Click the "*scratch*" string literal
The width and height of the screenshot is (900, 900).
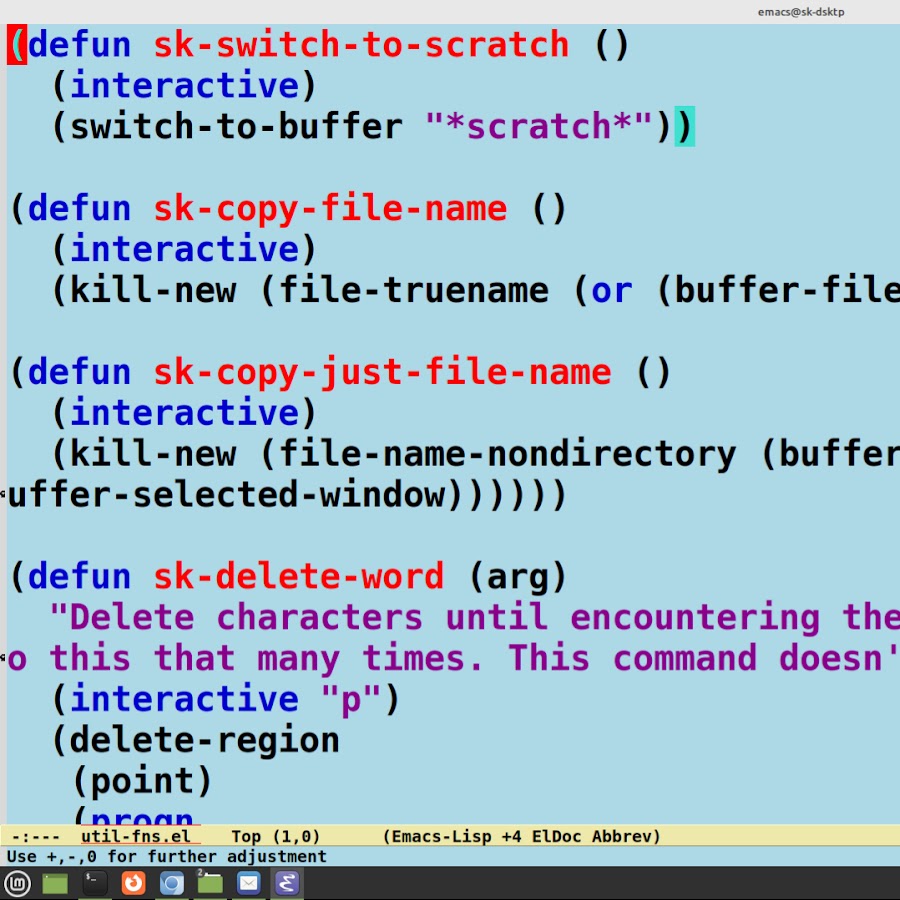click(x=539, y=126)
